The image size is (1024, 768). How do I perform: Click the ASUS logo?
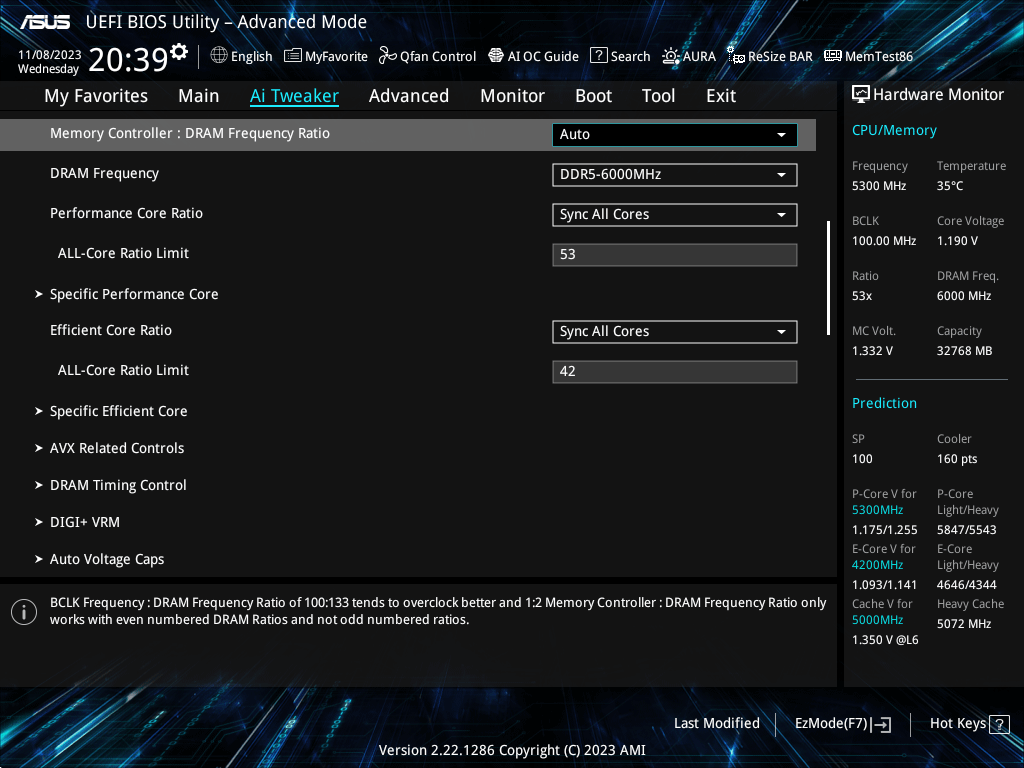tap(45, 22)
